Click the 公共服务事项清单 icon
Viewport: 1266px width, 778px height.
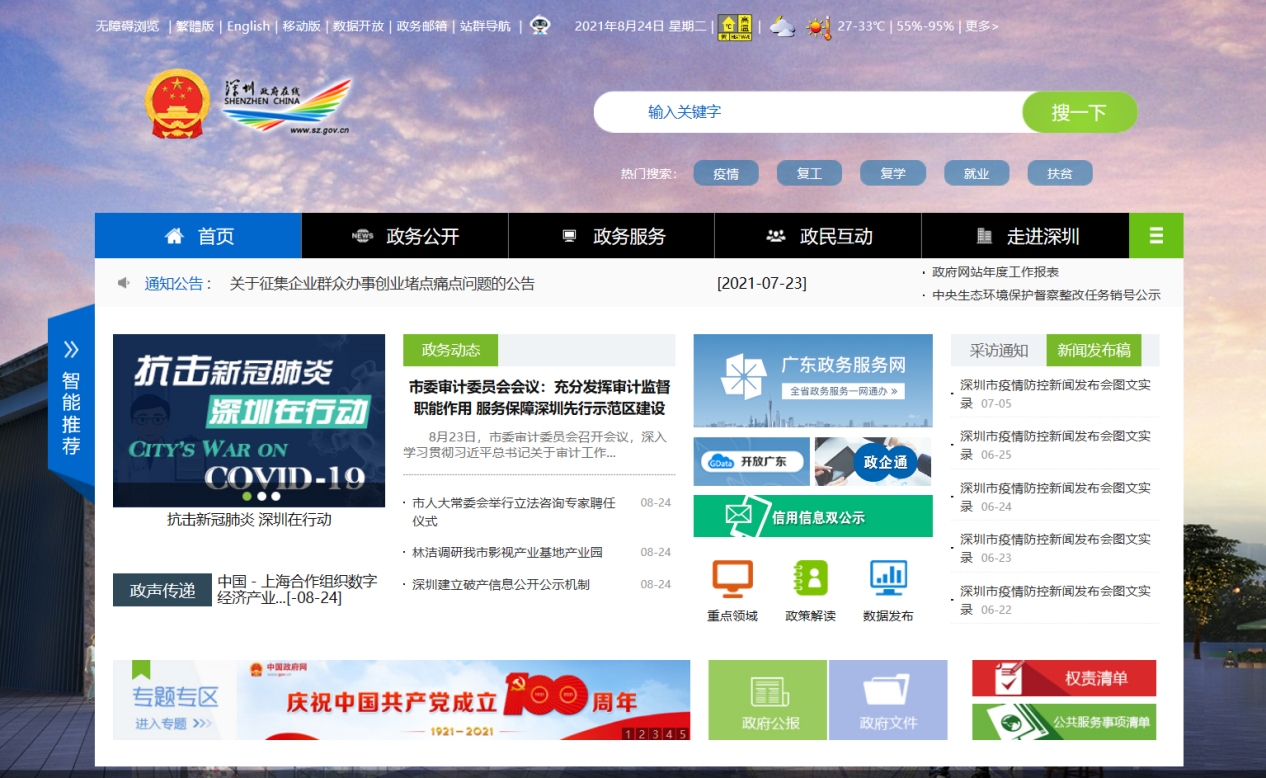[1062, 723]
